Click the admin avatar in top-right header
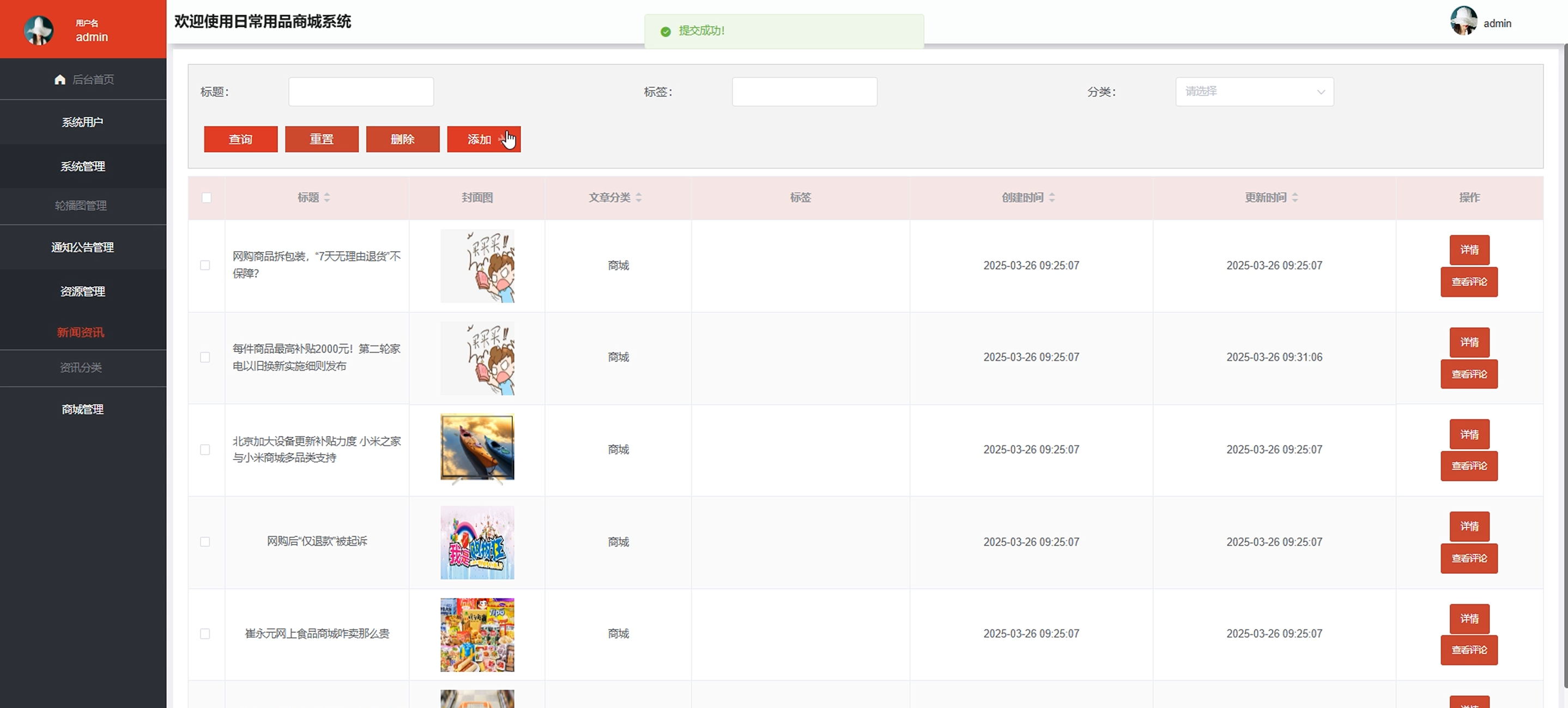Image resolution: width=1568 pixels, height=708 pixels. [x=1463, y=21]
